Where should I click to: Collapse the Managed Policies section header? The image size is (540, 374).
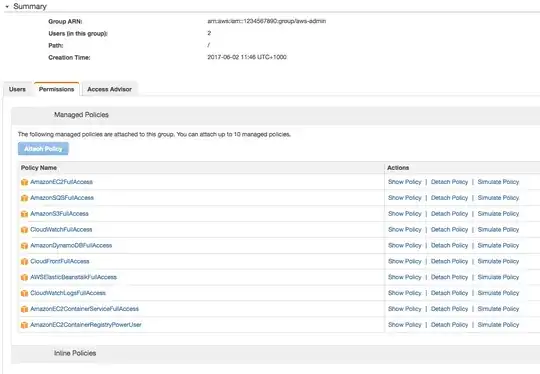276,115
